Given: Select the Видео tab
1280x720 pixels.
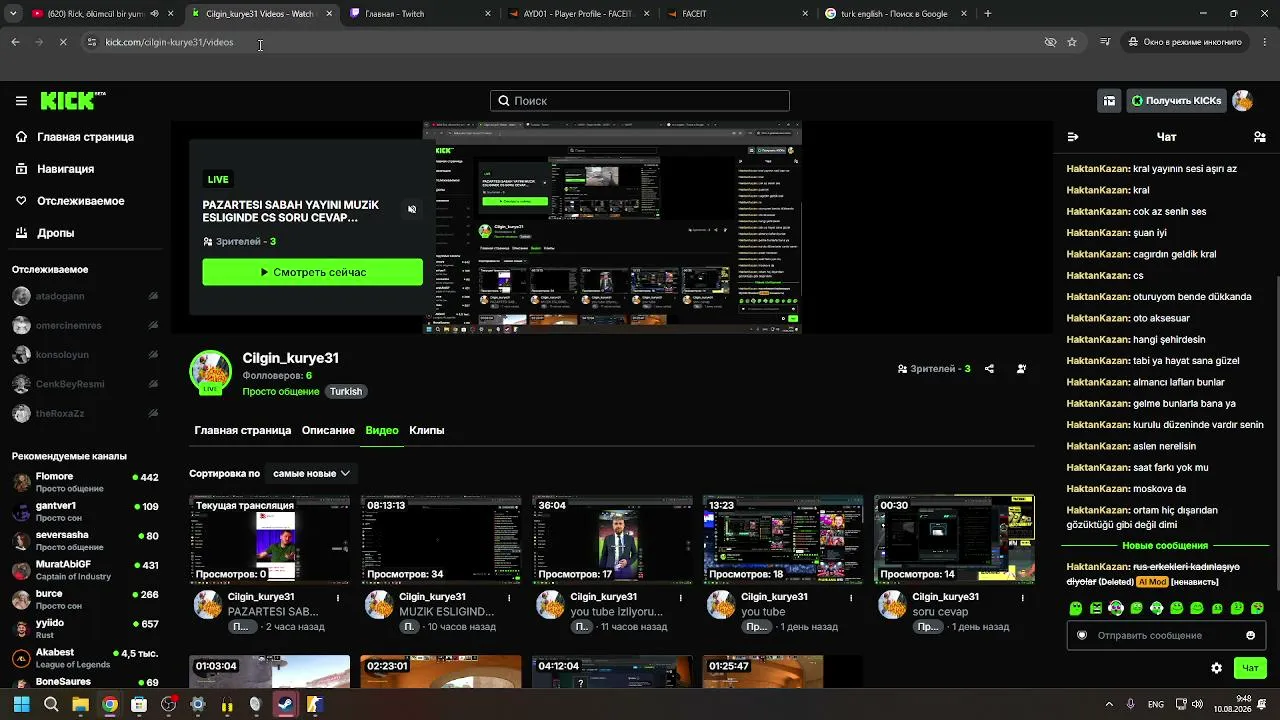Looking at the screenshot, I should point(382,430).
